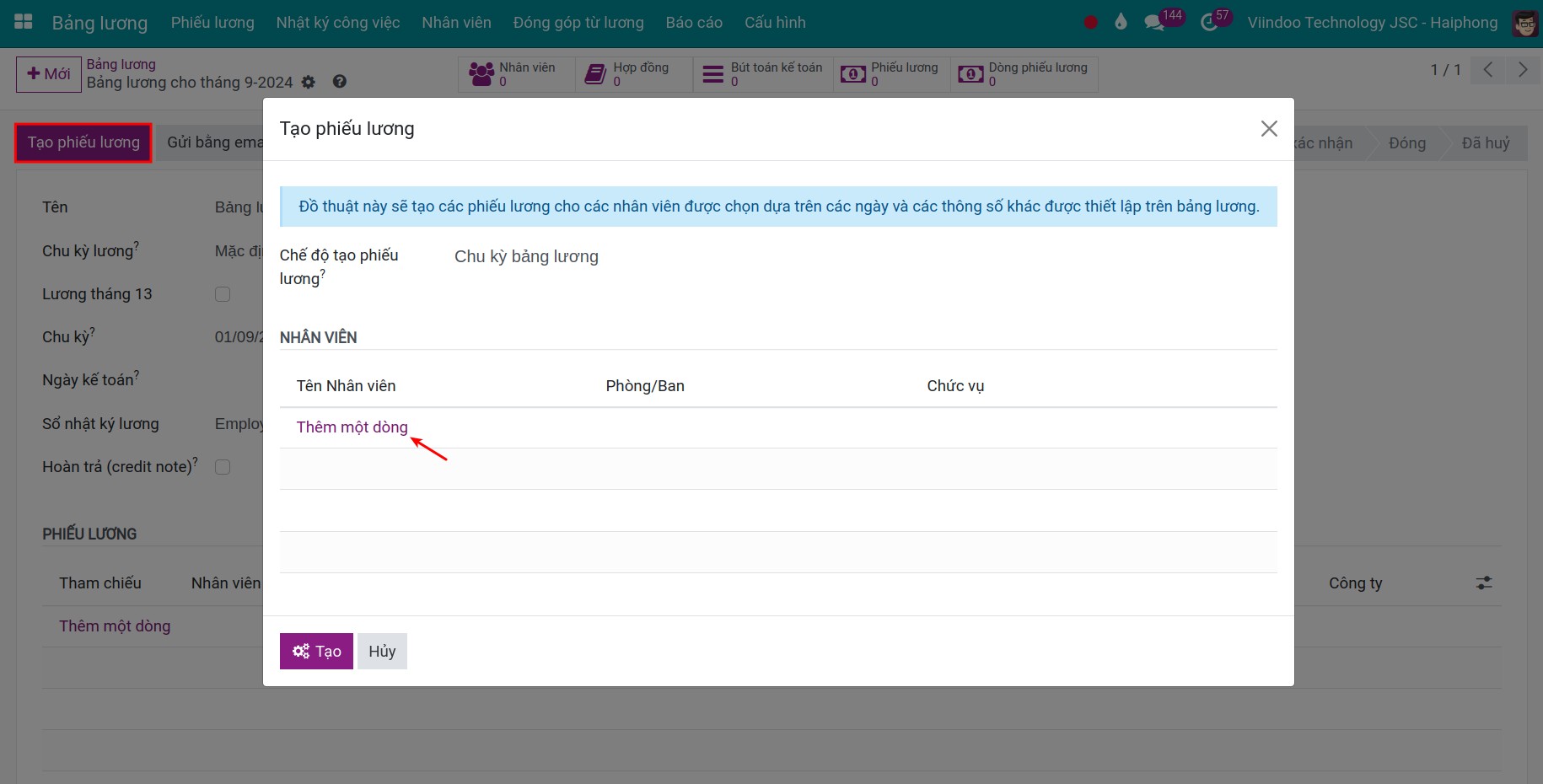
Task: Open Báo cáo menu
Action: coord(694,23)
